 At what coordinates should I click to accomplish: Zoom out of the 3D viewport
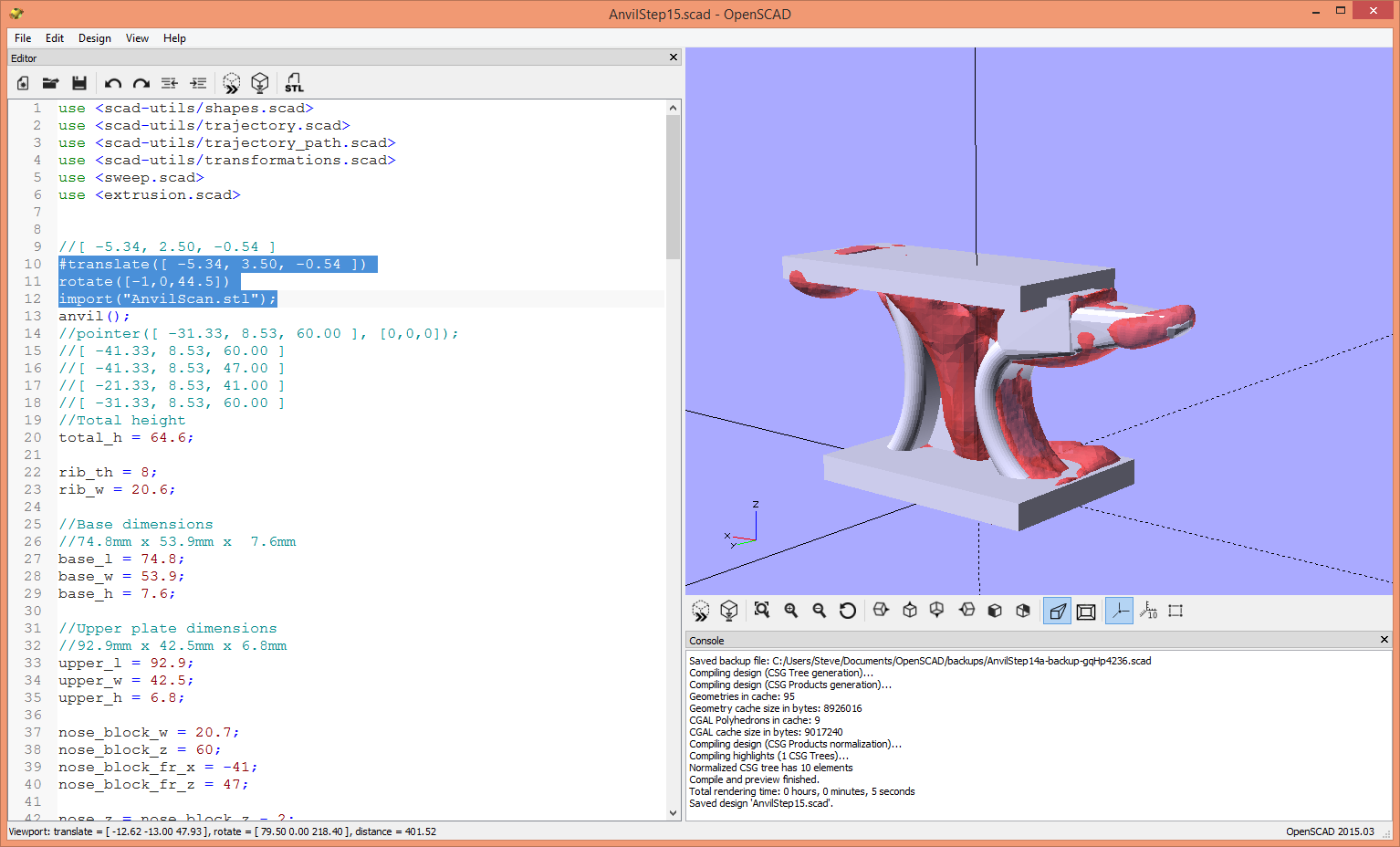(x=820, y=610)
